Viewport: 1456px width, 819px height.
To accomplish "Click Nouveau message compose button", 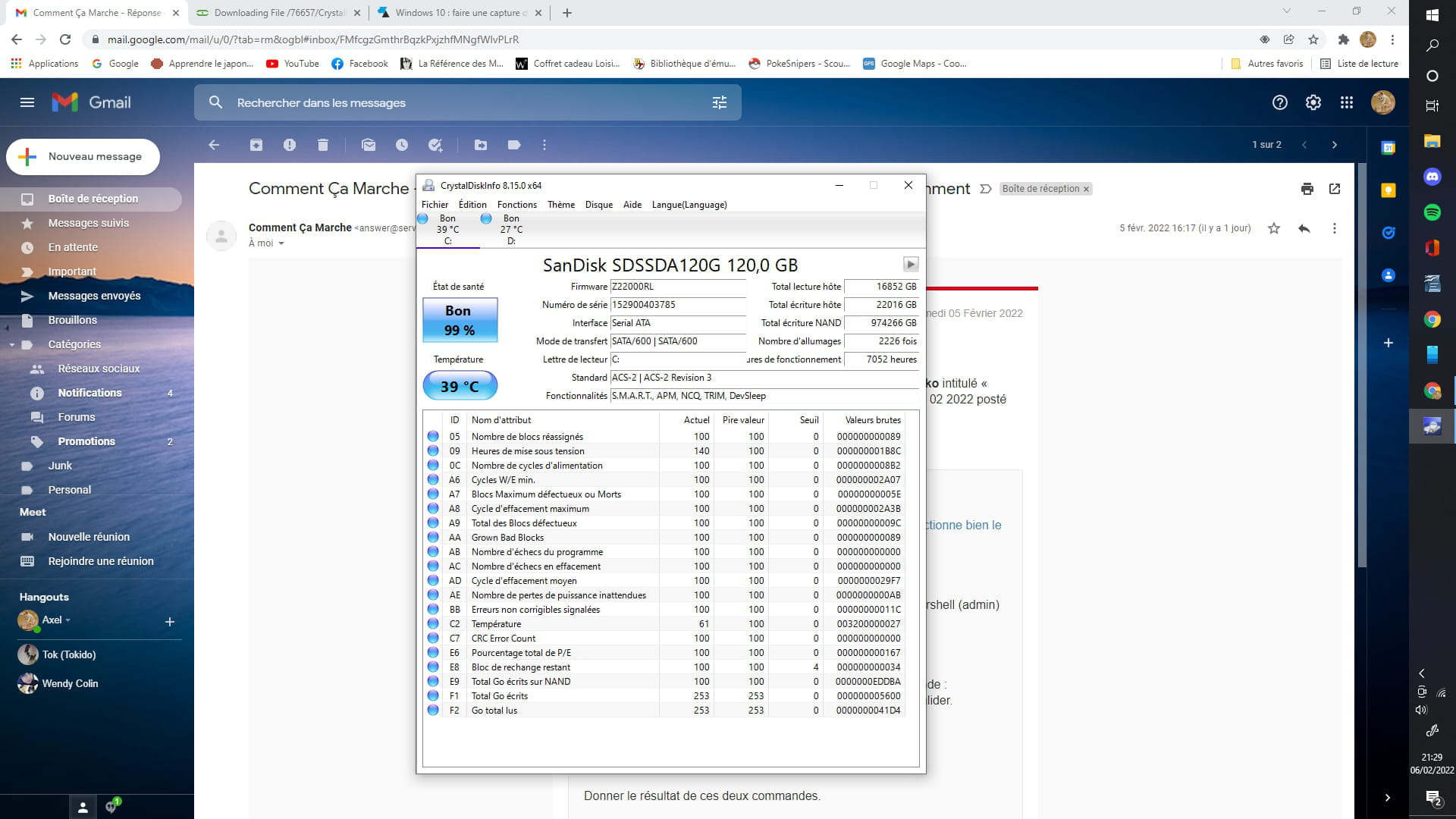I will (x=83, y=157).
